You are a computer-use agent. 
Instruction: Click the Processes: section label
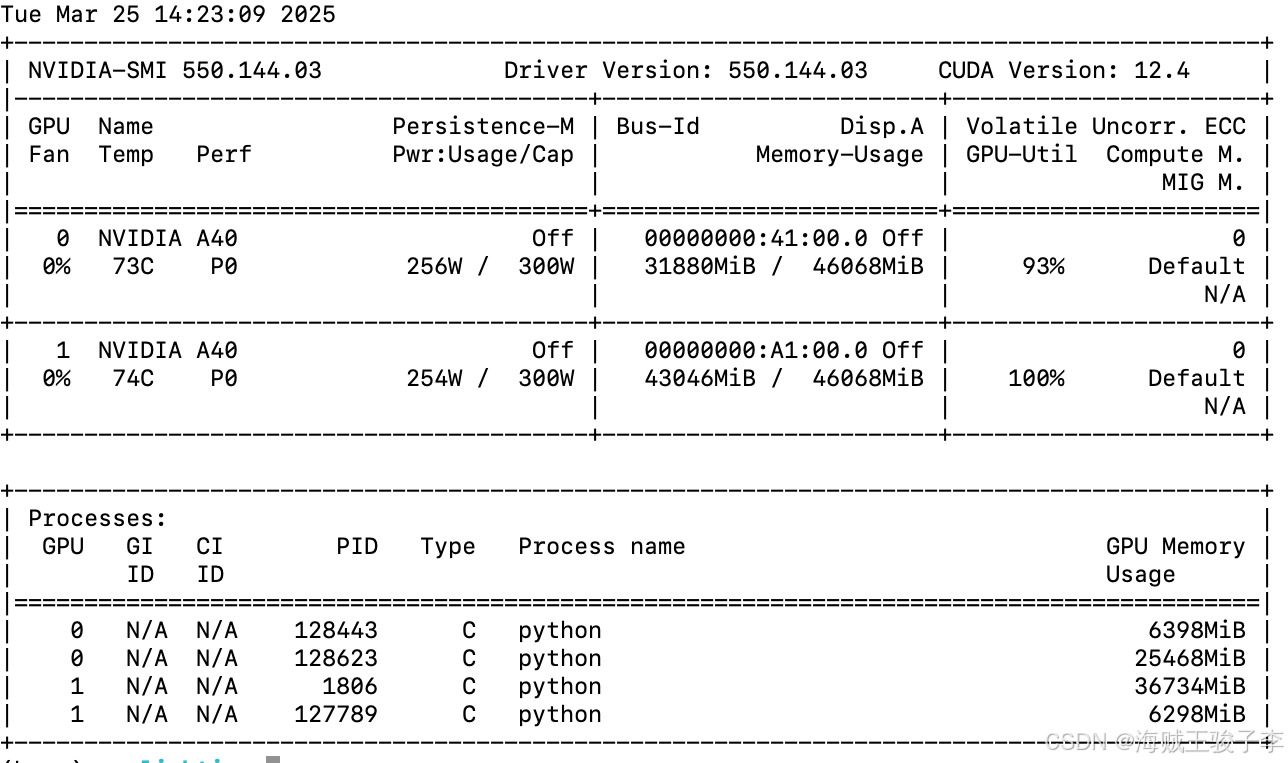click(x=98, y=519)
